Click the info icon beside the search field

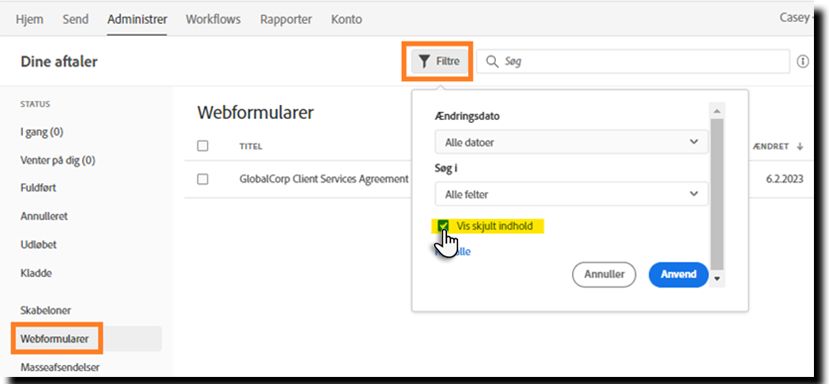click(x=803, y=62)
